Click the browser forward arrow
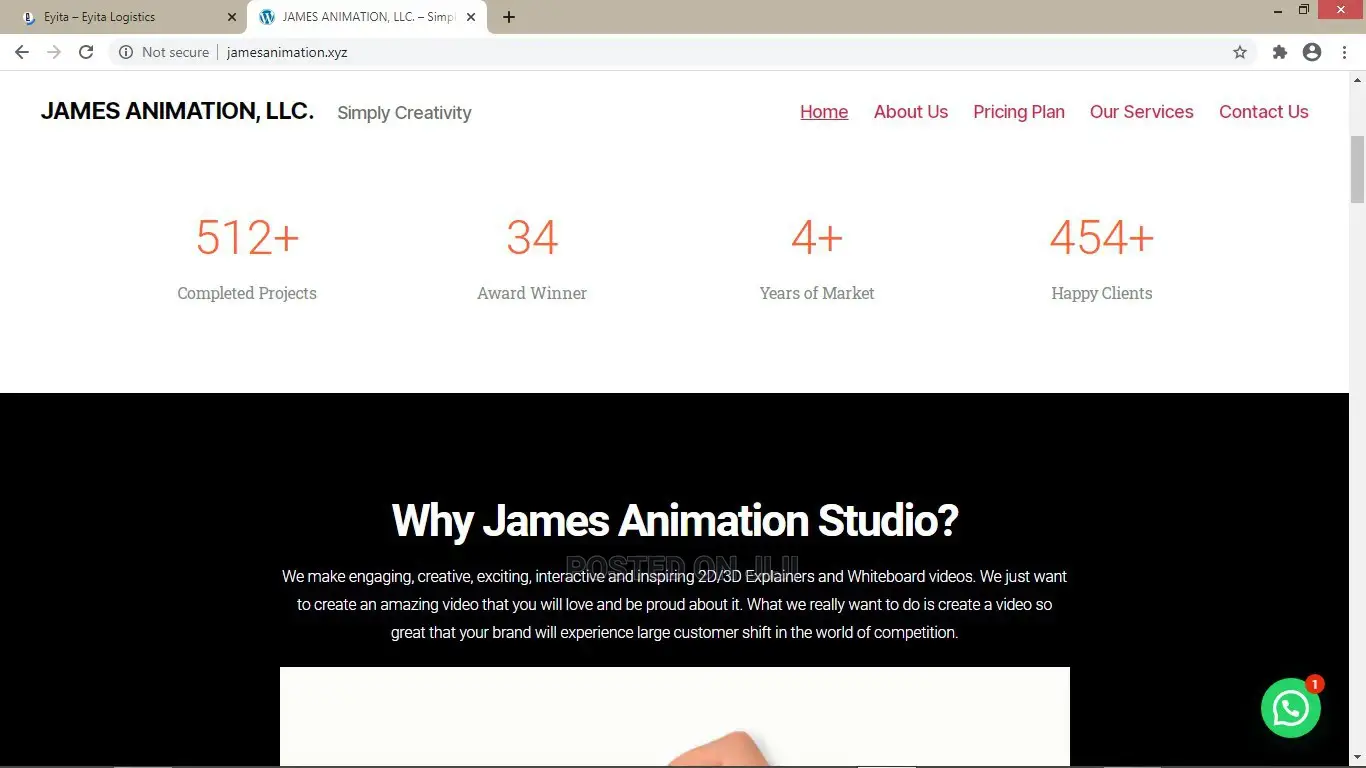Screen dimensions: 1366x768 coord(54,52)
